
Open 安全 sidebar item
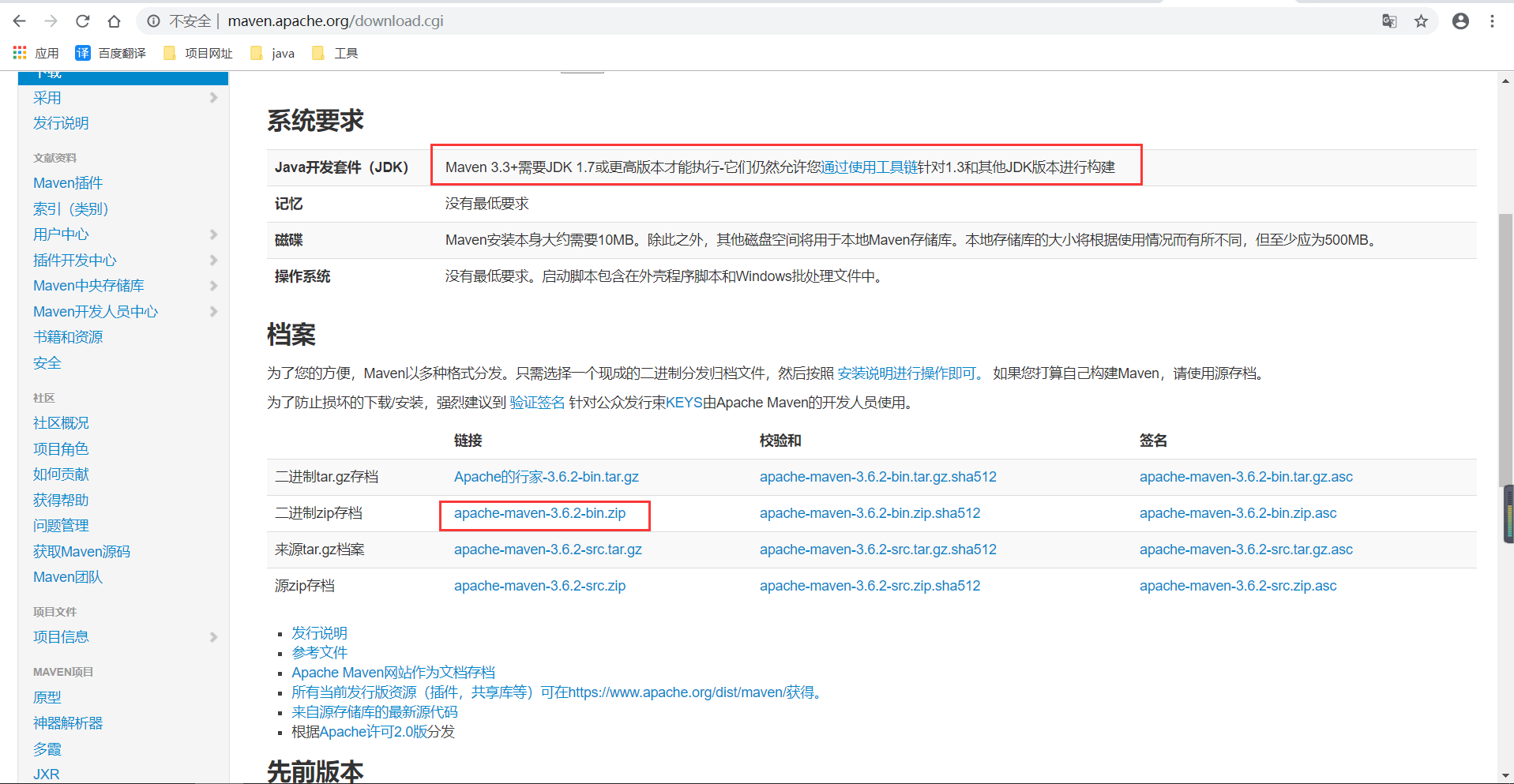(47, 363)
